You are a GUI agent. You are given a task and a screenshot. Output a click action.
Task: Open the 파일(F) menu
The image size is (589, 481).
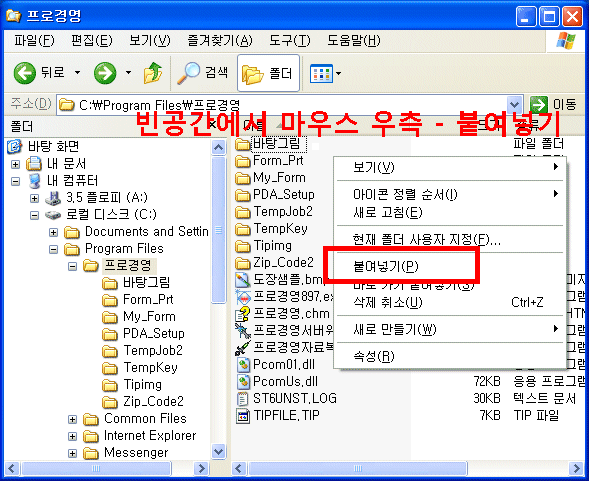pyautogui.click(x=34, y=40)
